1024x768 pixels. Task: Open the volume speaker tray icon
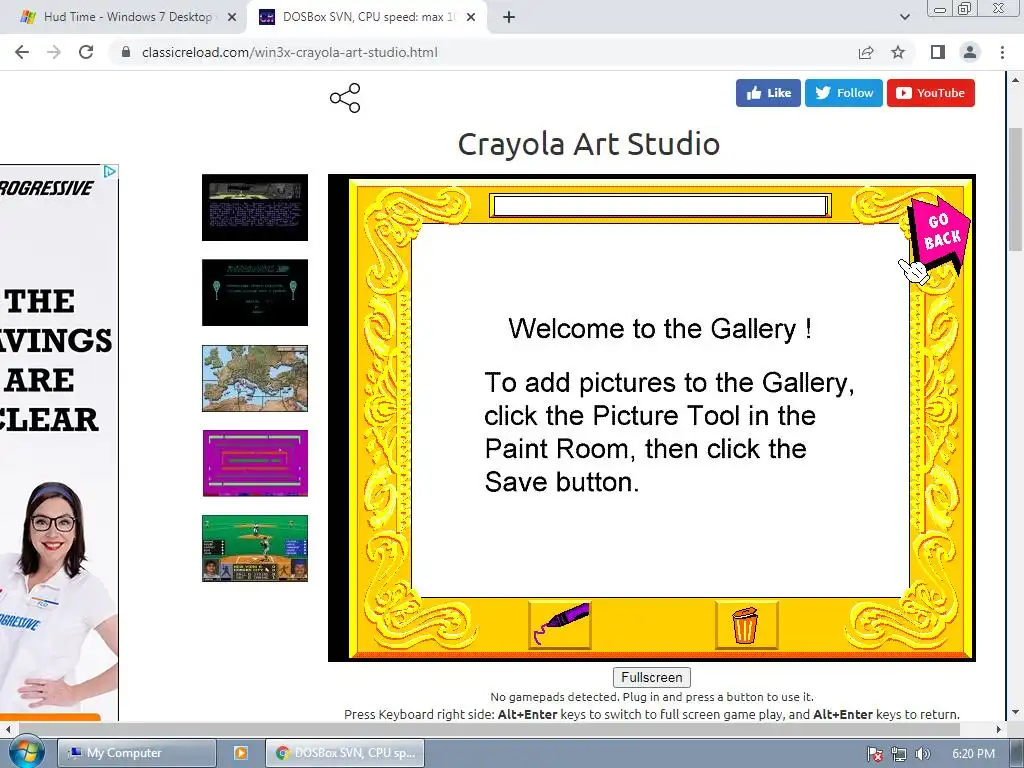[x=922, y=754]
